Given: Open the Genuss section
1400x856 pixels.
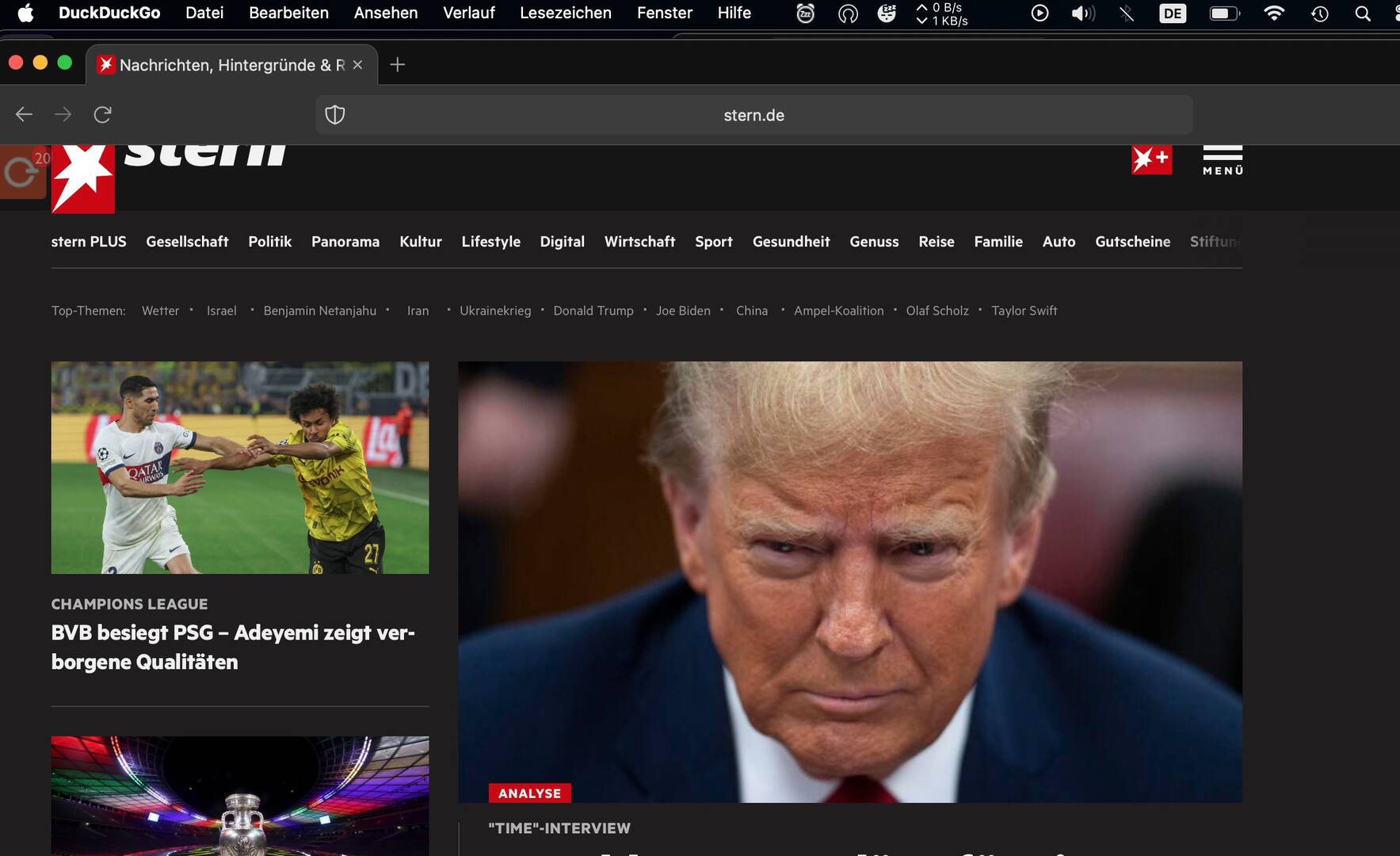Looking at the screenshot, I should click(x=875, y=242).
